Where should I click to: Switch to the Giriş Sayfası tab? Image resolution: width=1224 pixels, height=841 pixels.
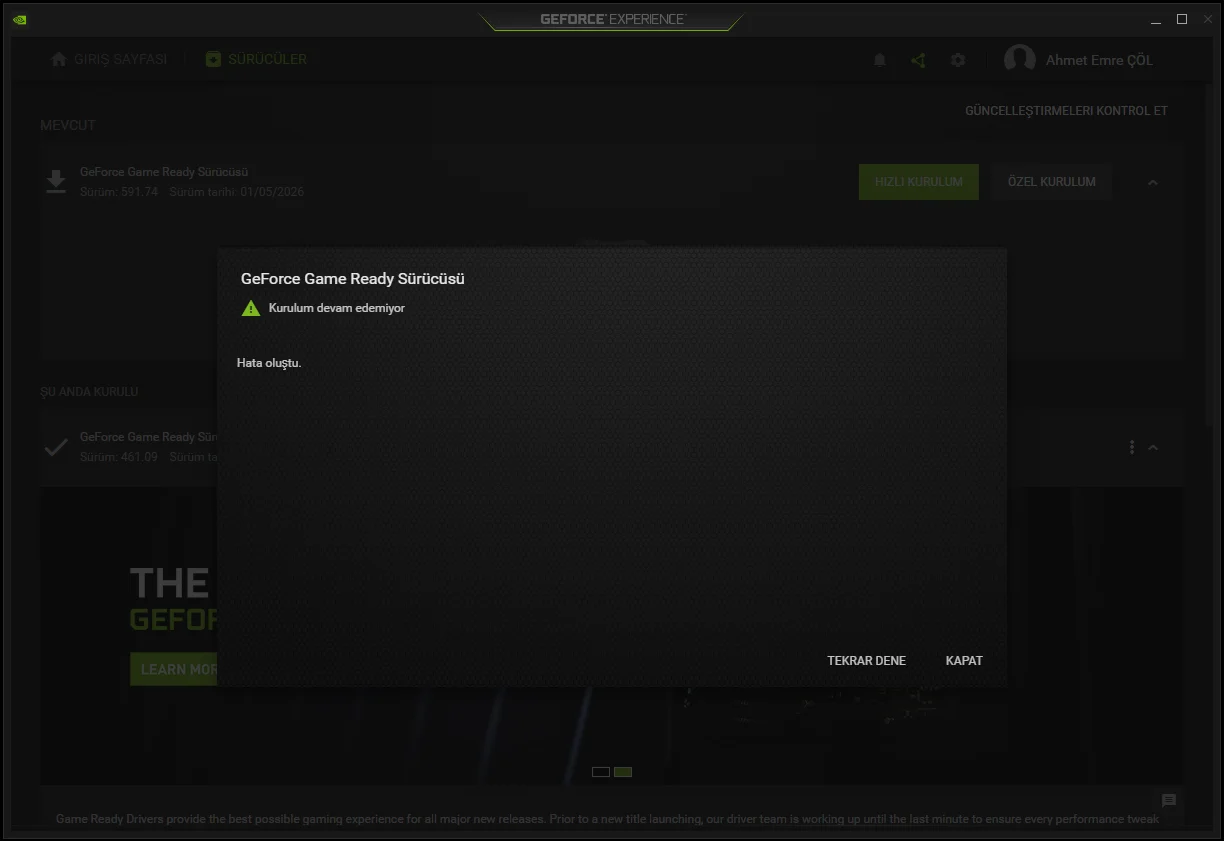click(109, 59)
